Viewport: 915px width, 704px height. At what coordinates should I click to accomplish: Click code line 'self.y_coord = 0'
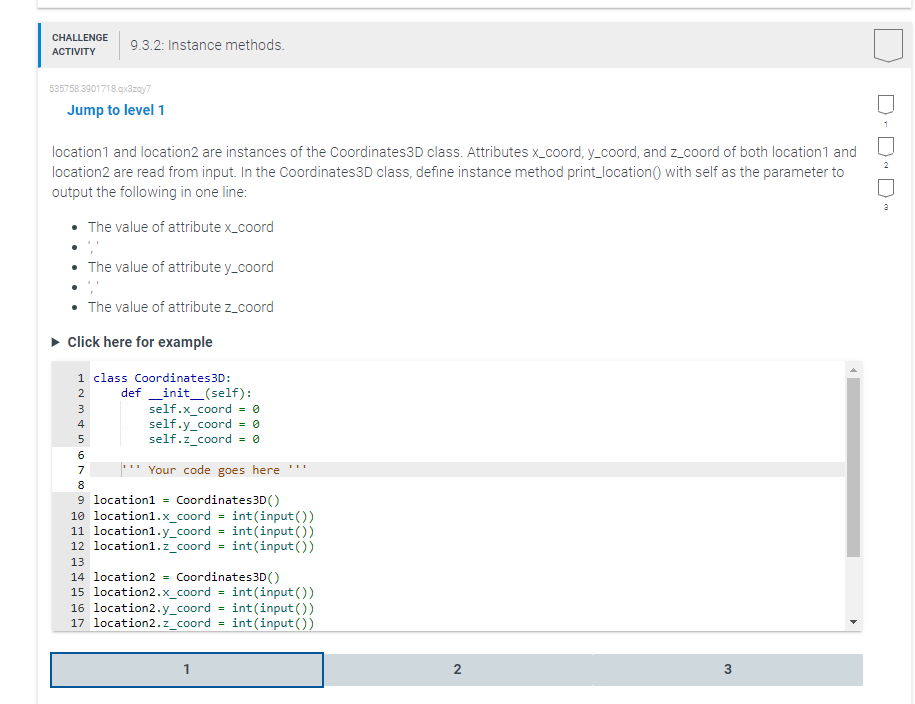click(204, 424)
